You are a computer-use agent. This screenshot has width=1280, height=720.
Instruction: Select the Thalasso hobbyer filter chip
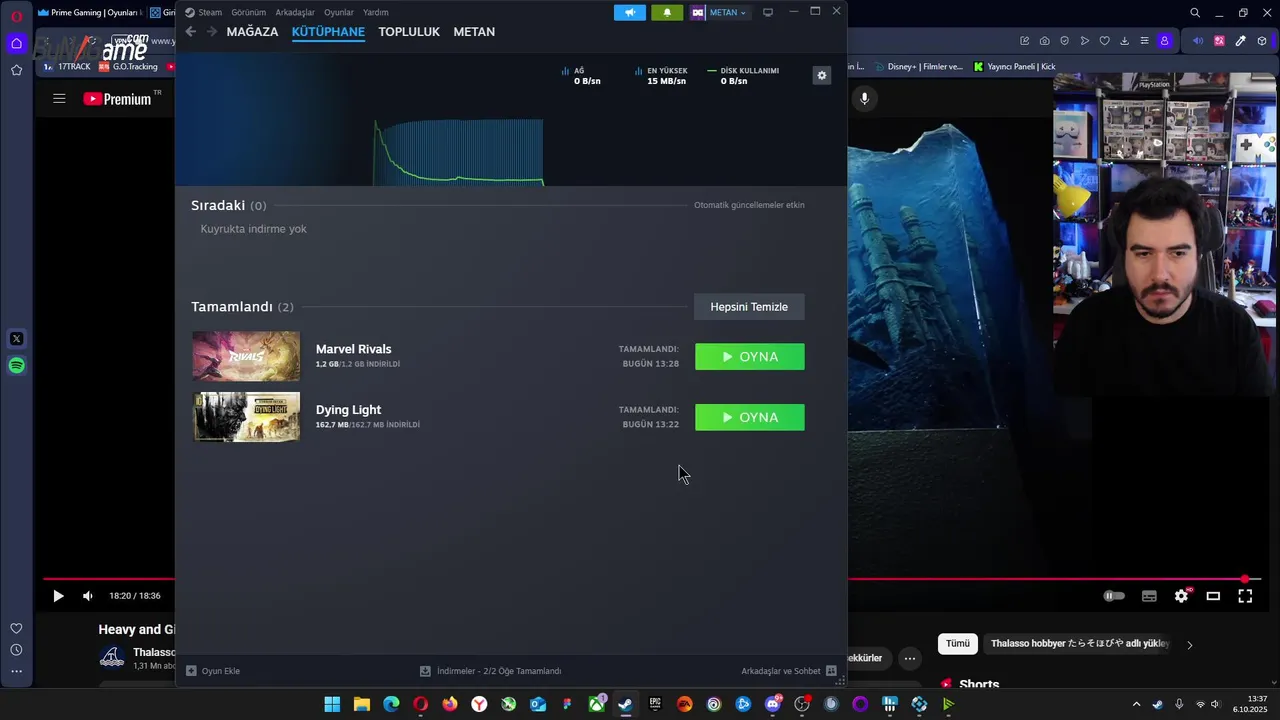pyautogui.click(x=1080, y=644)
